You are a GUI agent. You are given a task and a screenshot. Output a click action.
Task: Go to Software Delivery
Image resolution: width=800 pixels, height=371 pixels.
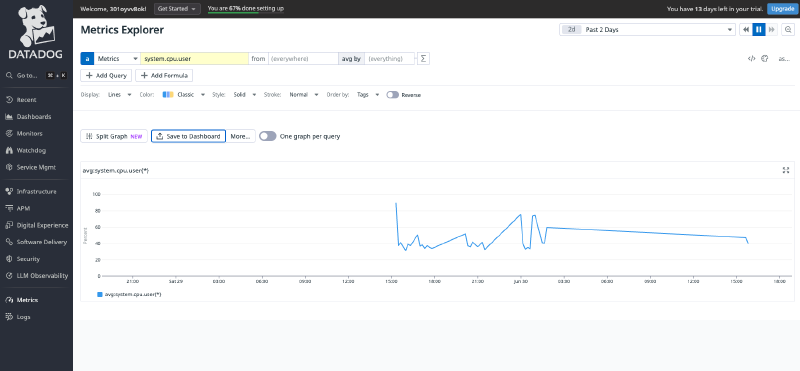[x=36, y=242]
